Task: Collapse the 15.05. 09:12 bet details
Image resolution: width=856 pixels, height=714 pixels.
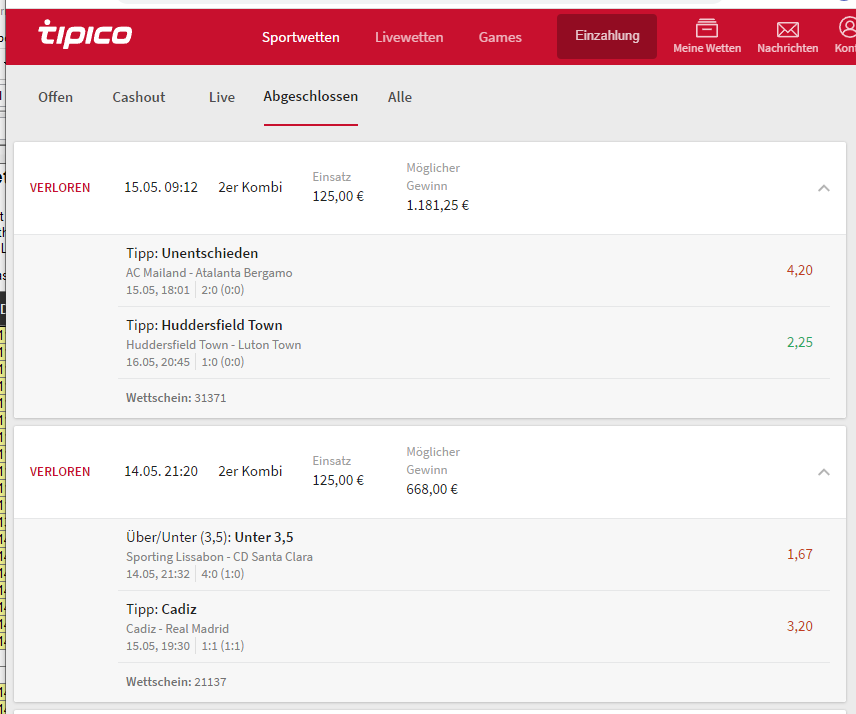Action: (824, 188)
